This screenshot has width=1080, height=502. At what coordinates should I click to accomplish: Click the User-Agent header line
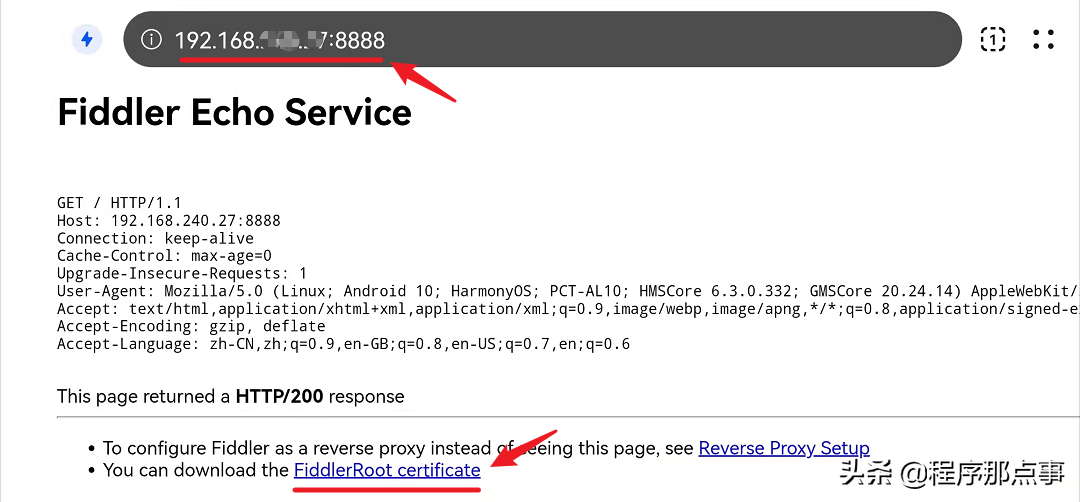[x=568, y=291]
